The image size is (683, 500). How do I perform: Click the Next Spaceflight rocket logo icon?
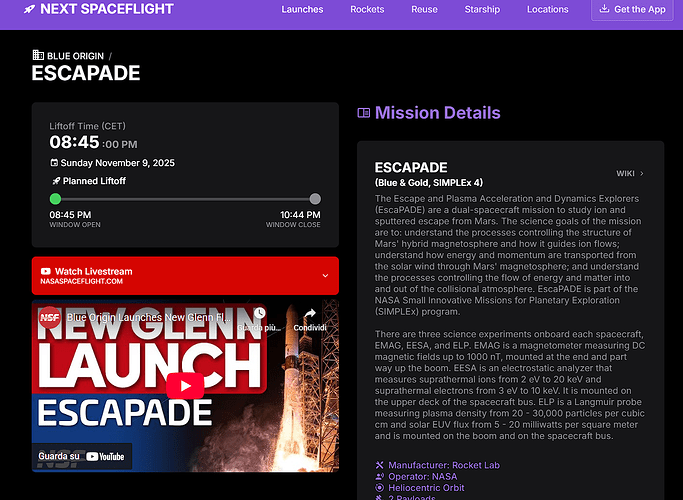point(29,9)
